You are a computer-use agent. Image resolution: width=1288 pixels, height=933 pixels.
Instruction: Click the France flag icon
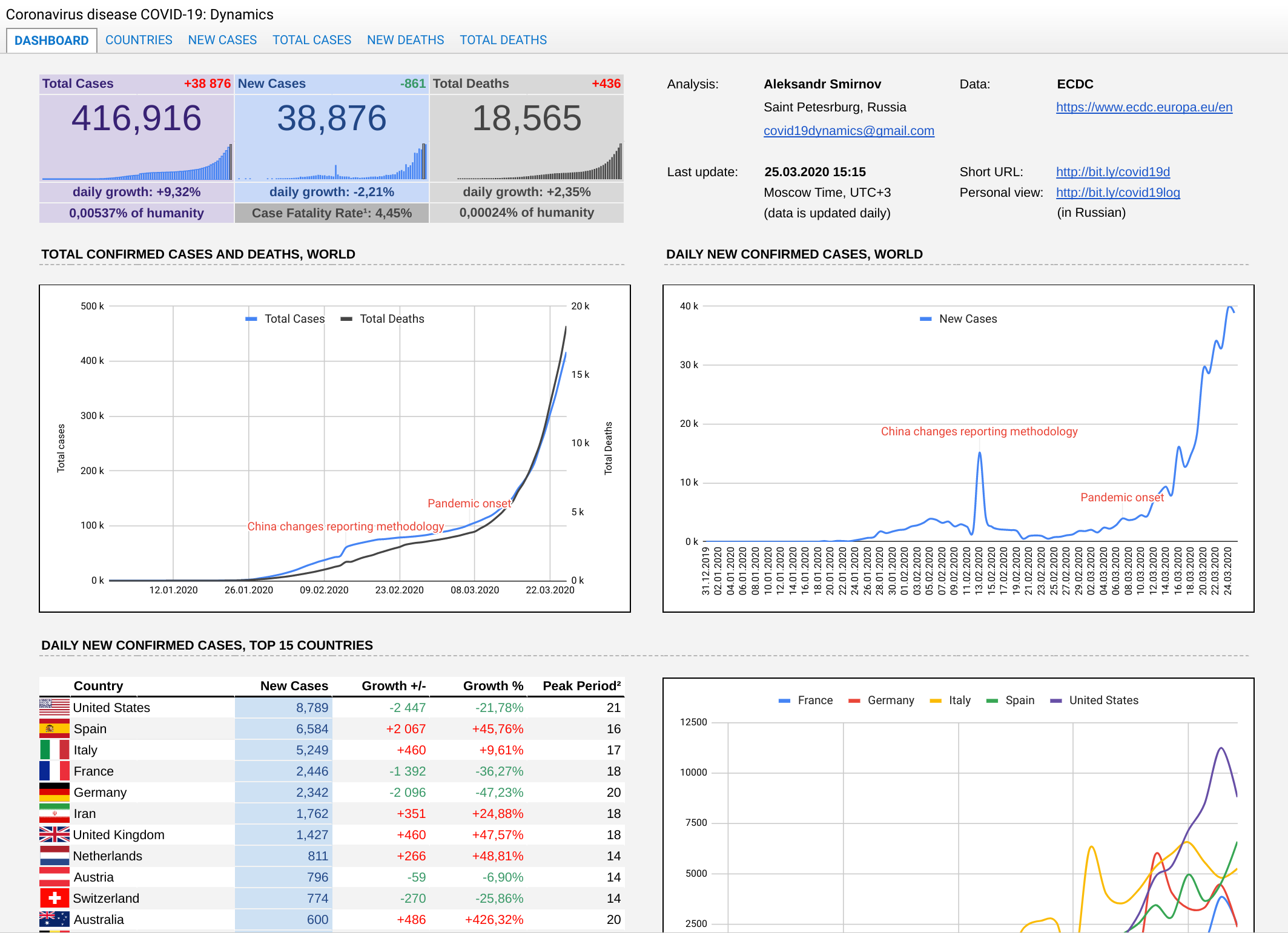point(54,771)
